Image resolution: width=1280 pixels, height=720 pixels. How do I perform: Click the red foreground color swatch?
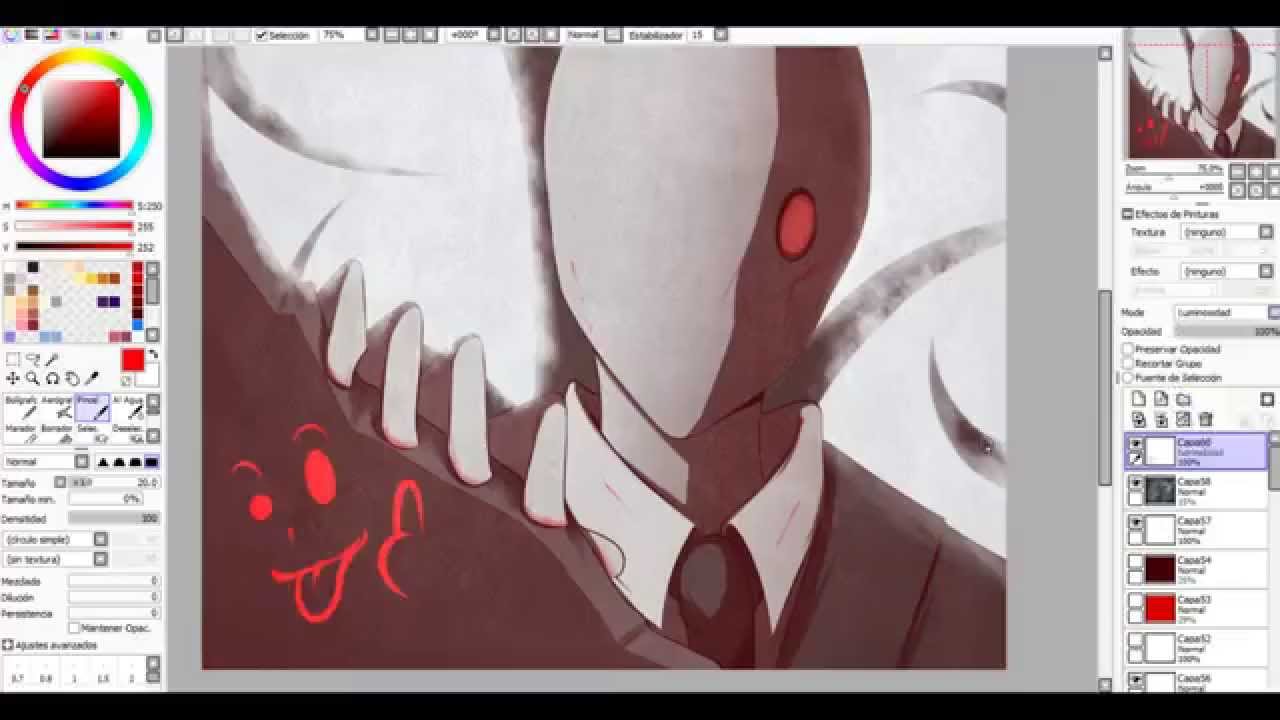click(x=133, y=360)
